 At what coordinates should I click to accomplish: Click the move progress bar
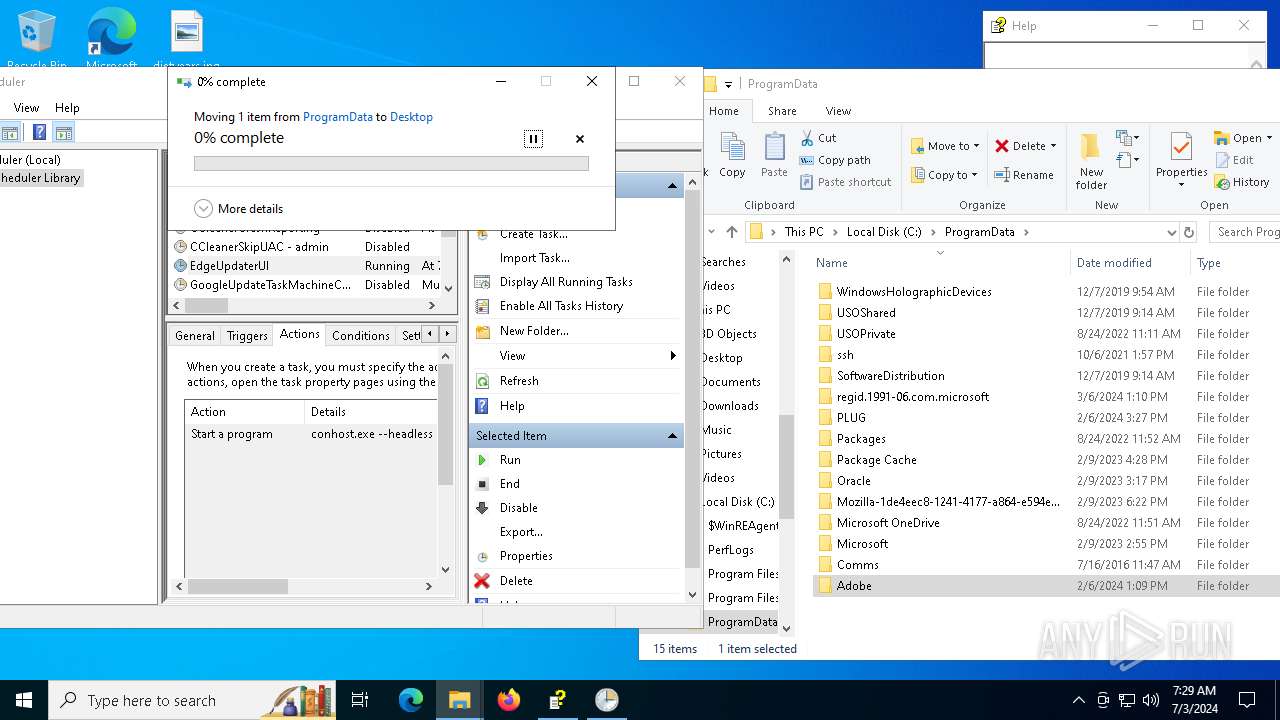[391, 163]
